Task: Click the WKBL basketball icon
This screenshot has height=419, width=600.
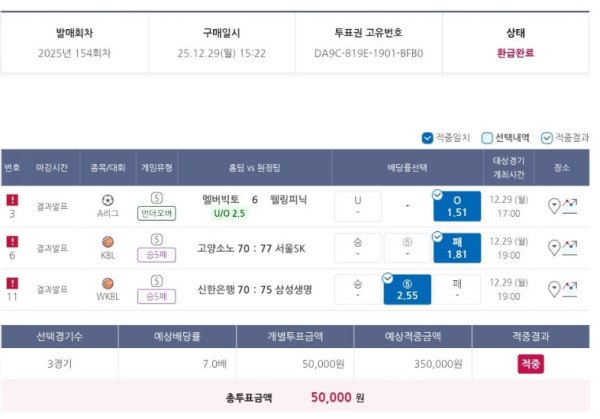Action: click(x=108, y=283)
